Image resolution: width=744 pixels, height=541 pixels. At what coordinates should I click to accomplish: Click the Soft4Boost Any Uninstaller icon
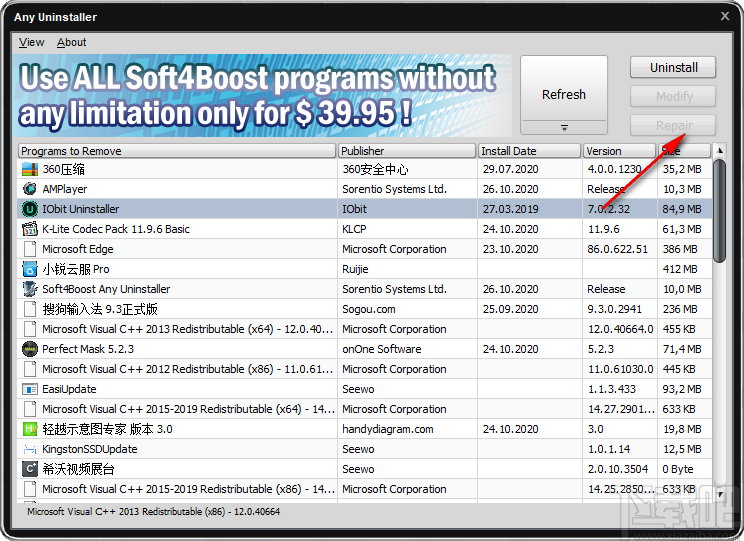[30, 289]
